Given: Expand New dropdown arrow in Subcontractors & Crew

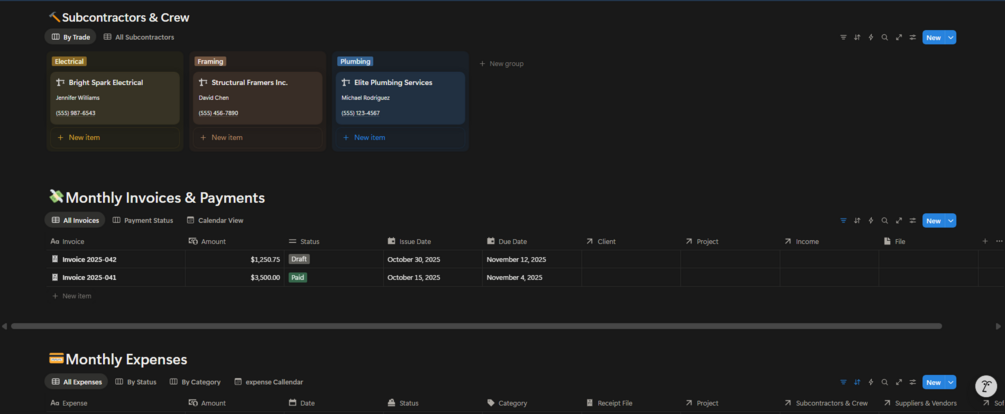Looking at the screenshot, I should pyautogui.click(x=951, y=37).
